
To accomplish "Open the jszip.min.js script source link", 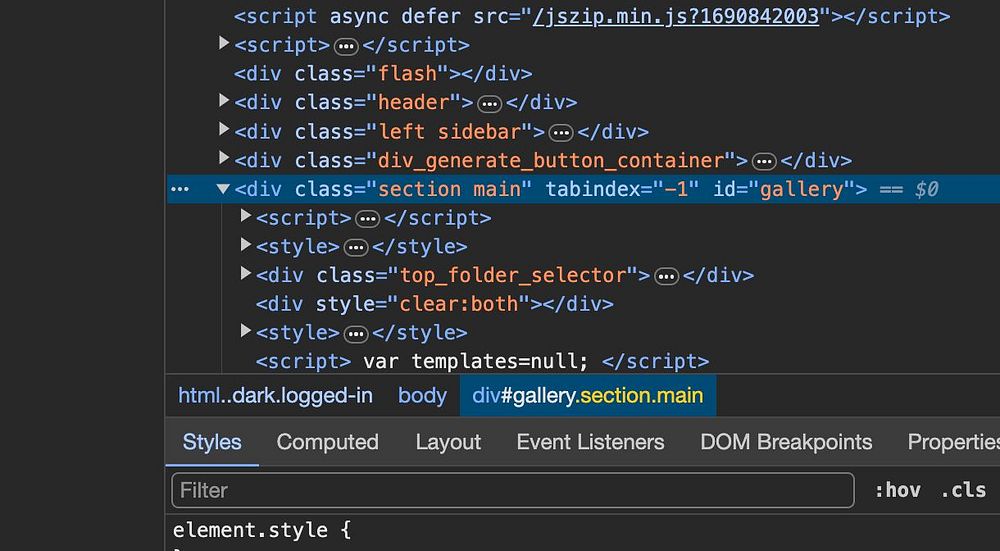I will [675, 17].
